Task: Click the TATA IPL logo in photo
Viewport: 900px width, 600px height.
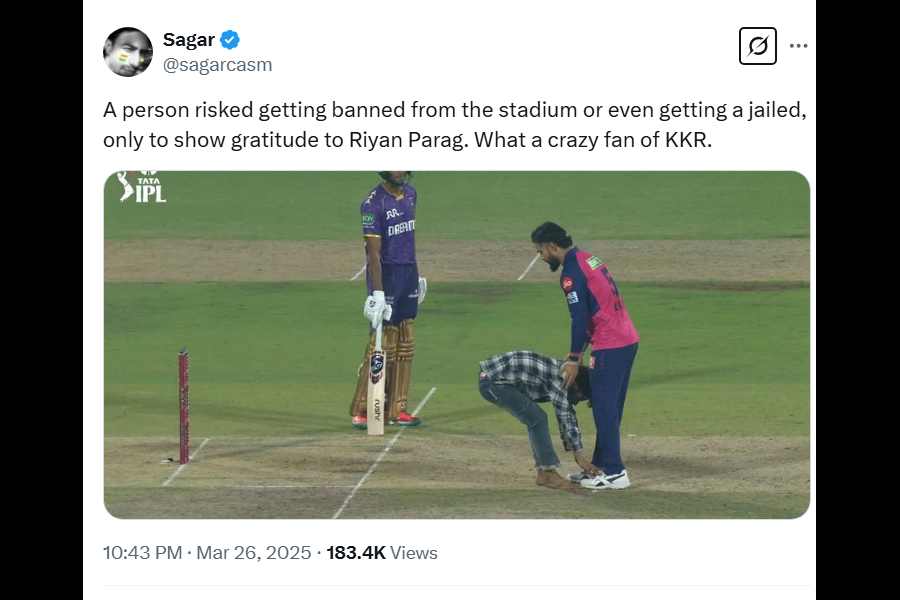Action: [141, 187]
